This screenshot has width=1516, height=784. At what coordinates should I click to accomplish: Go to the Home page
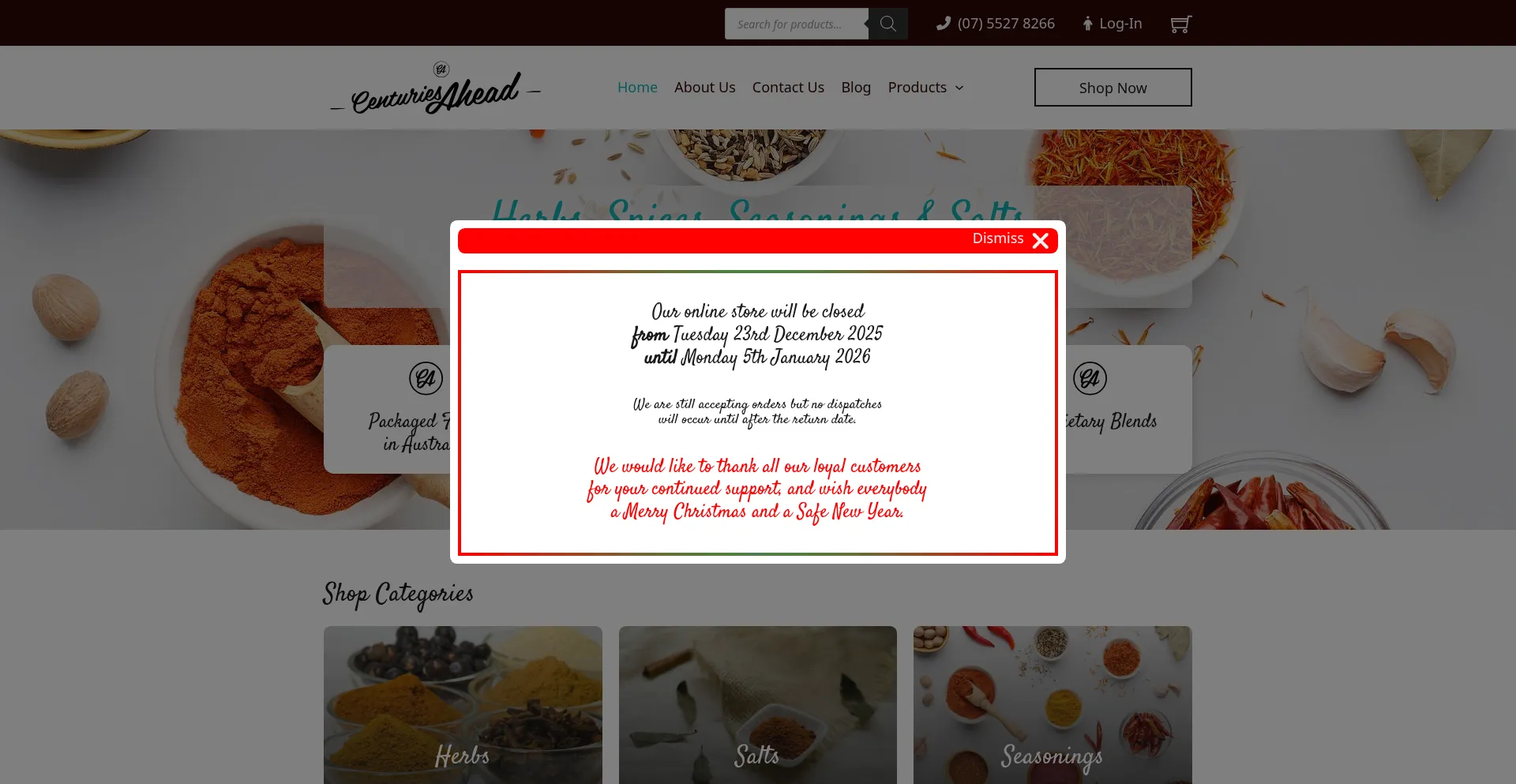pyautogui.click(x=637, y=88)
